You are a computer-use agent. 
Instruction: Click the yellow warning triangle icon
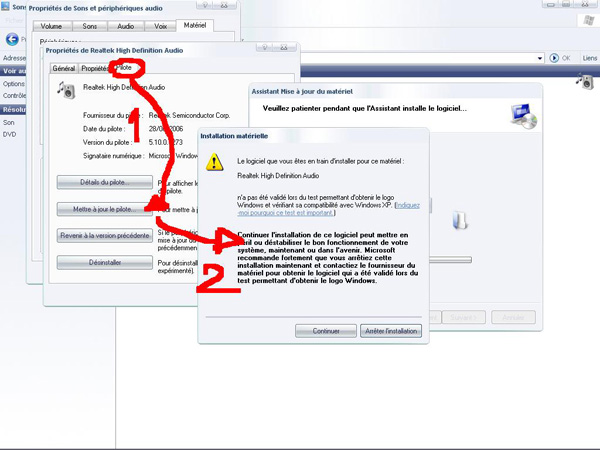(x=214, y=162)
